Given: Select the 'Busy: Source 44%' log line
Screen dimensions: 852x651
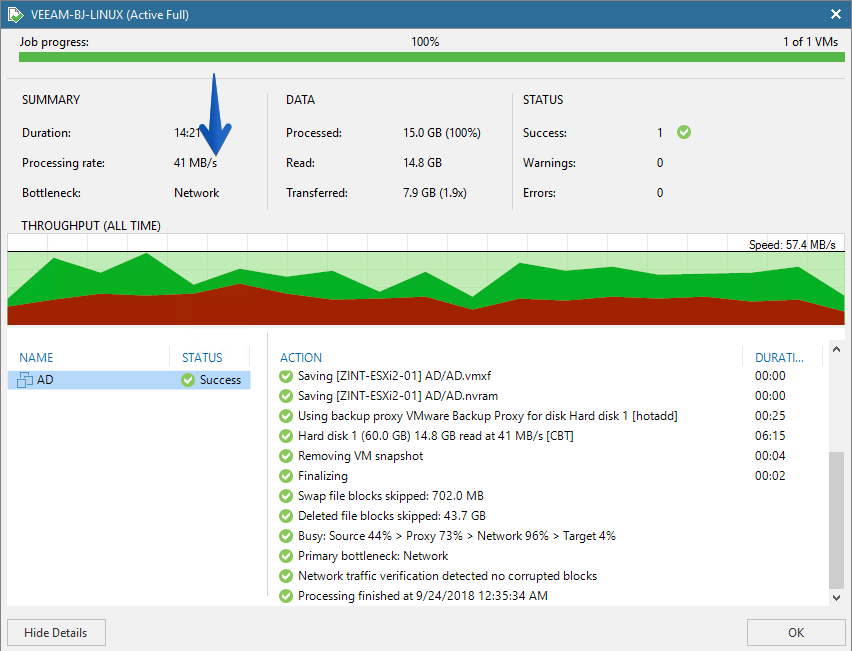Looking at the screenshot, I should 456,536.
